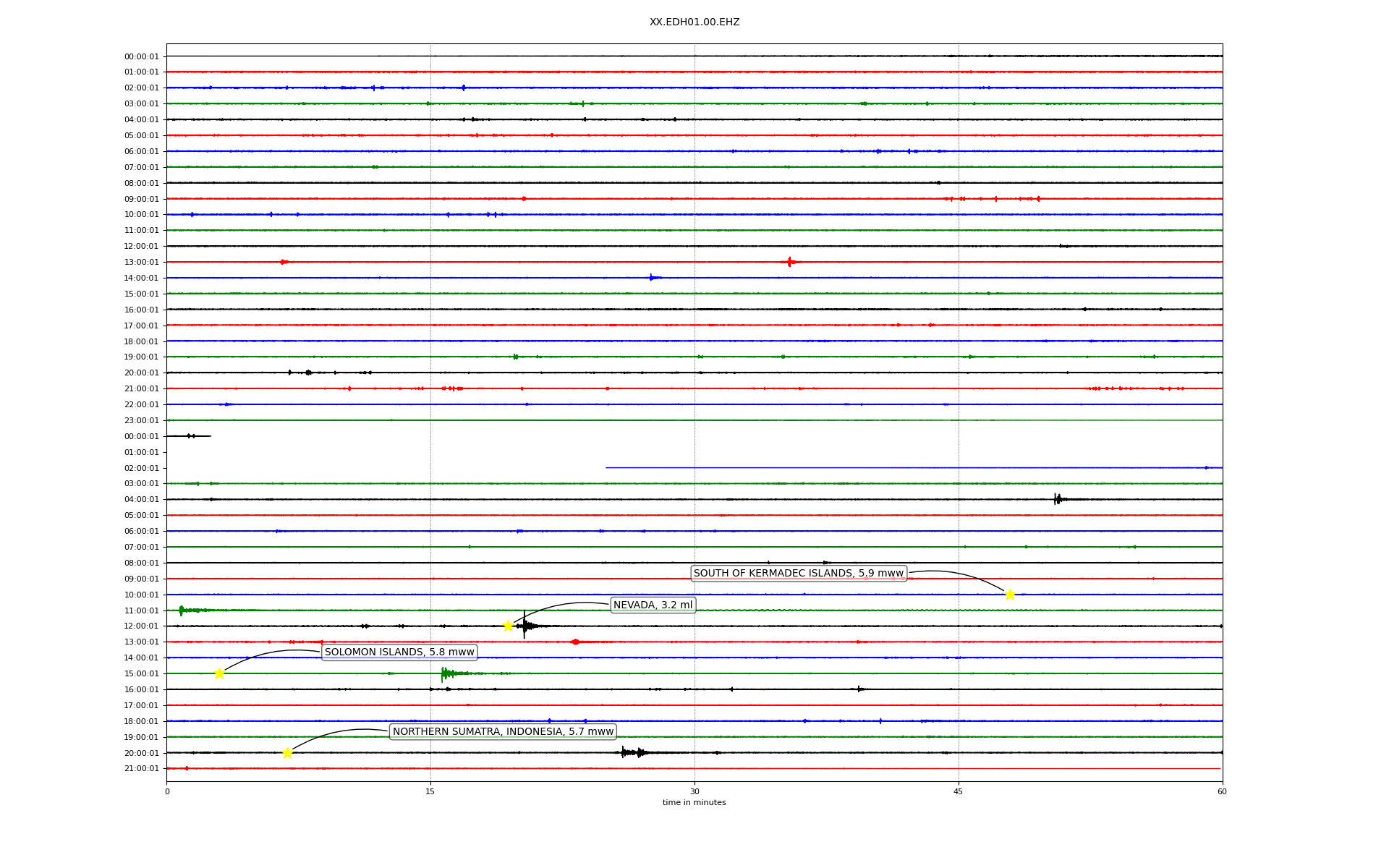
Task: Click the yellow star marking Nevada event
Action: pos(508,626)
